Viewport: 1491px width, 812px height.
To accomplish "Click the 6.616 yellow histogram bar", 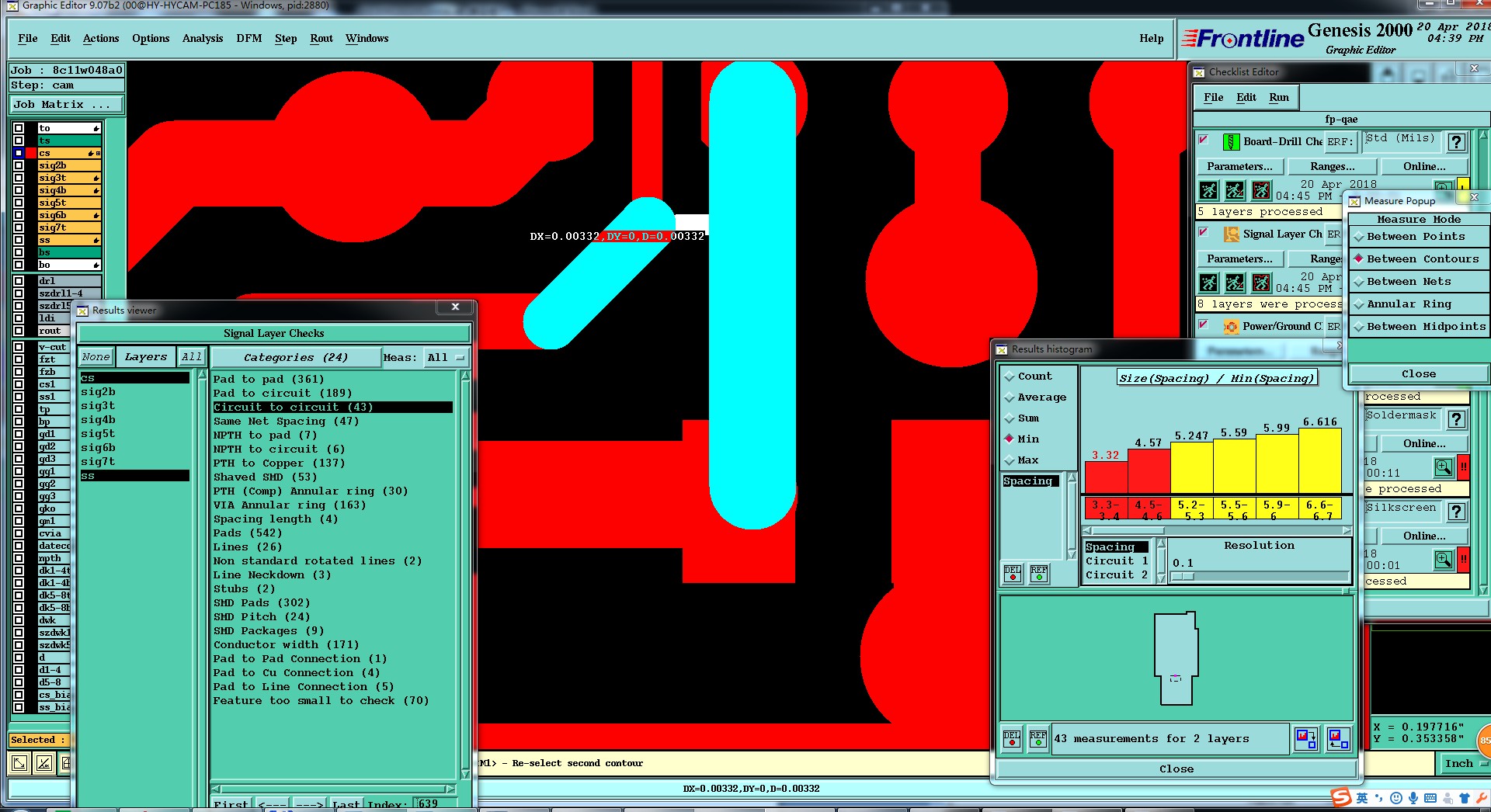I will [x=1320, y=460].
